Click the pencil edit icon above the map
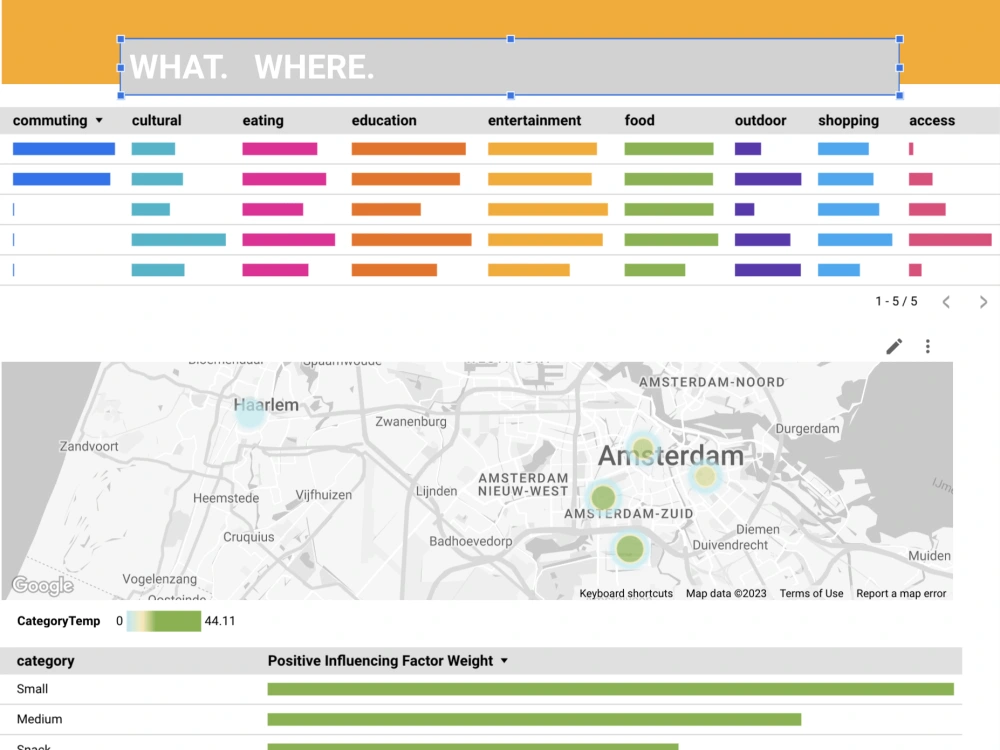This screenshot has height=750, width=1000. pyautogui.click(x=894, y=346)
